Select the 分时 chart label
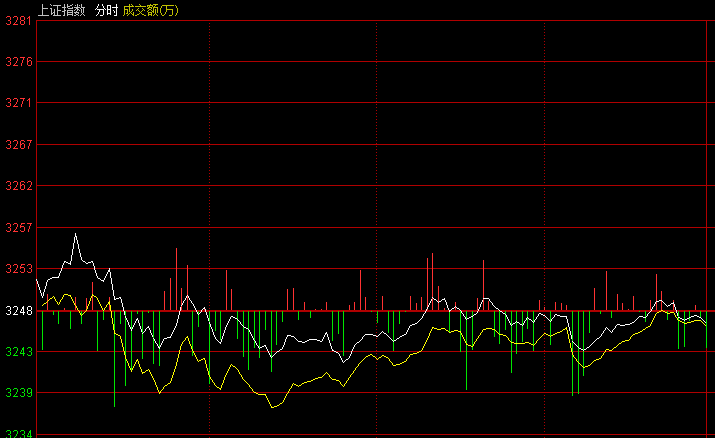715x438 pixels. (107, 10)
